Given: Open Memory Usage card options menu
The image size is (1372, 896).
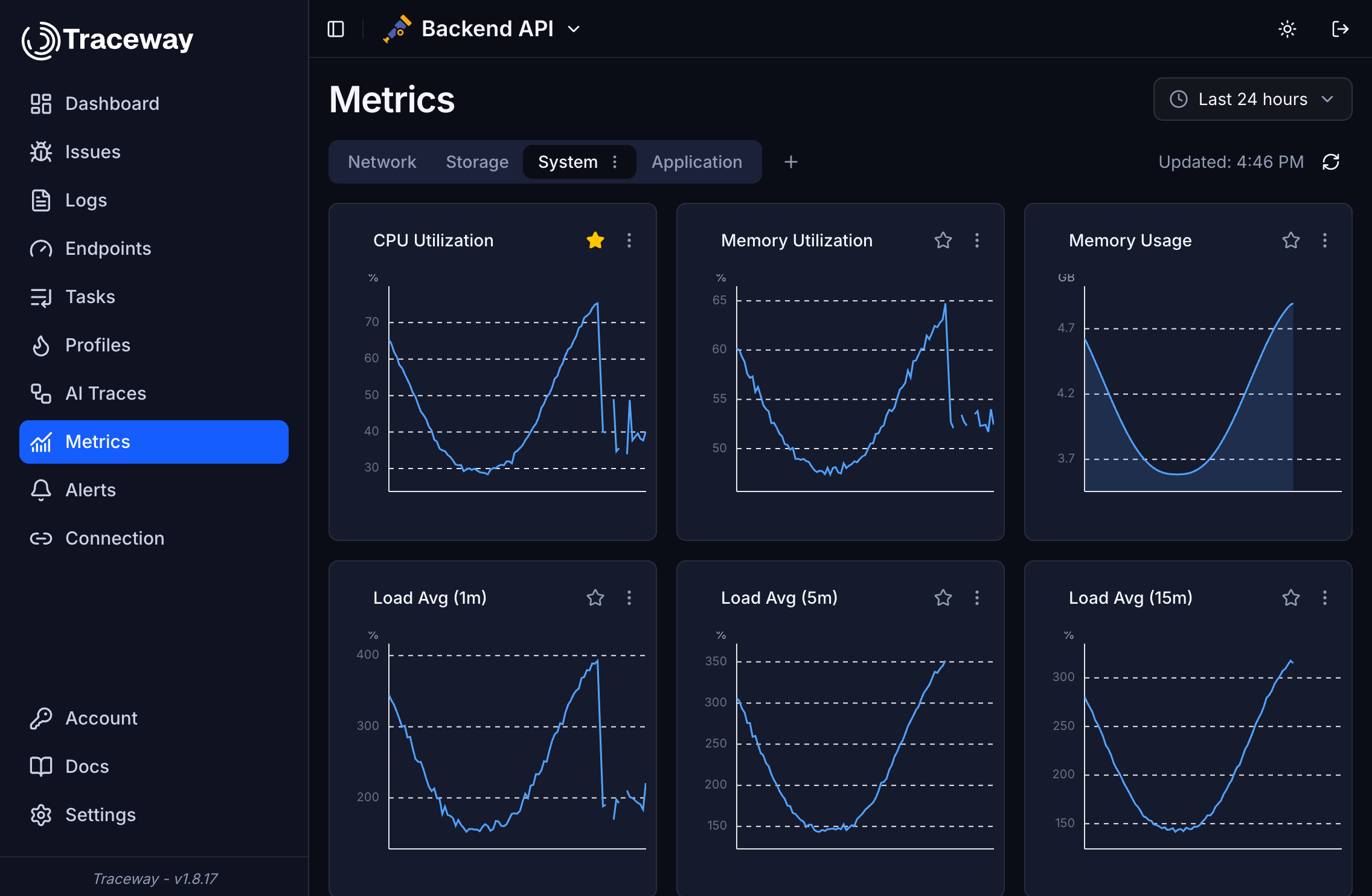Looking at the screenshot, I should click(x=1325, y=240).
